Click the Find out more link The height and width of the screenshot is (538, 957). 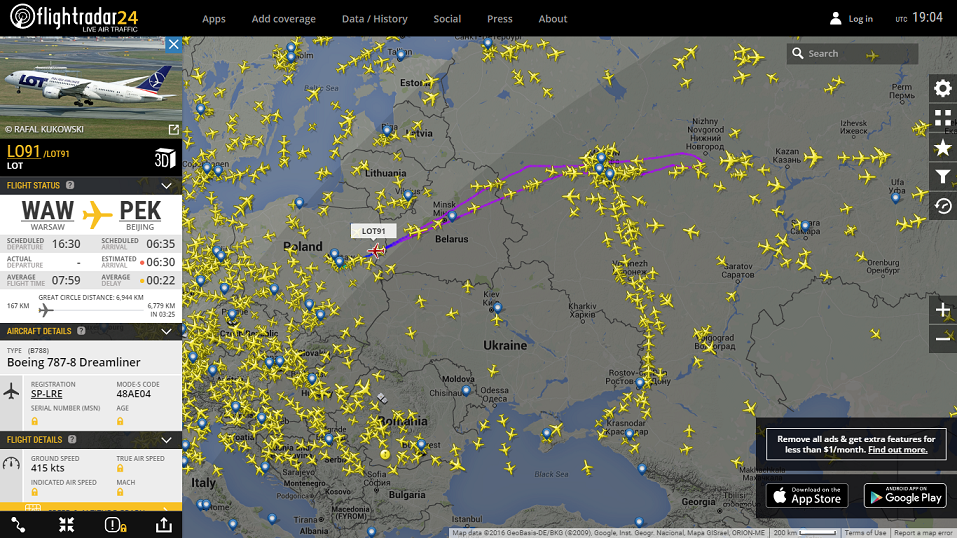898,449
